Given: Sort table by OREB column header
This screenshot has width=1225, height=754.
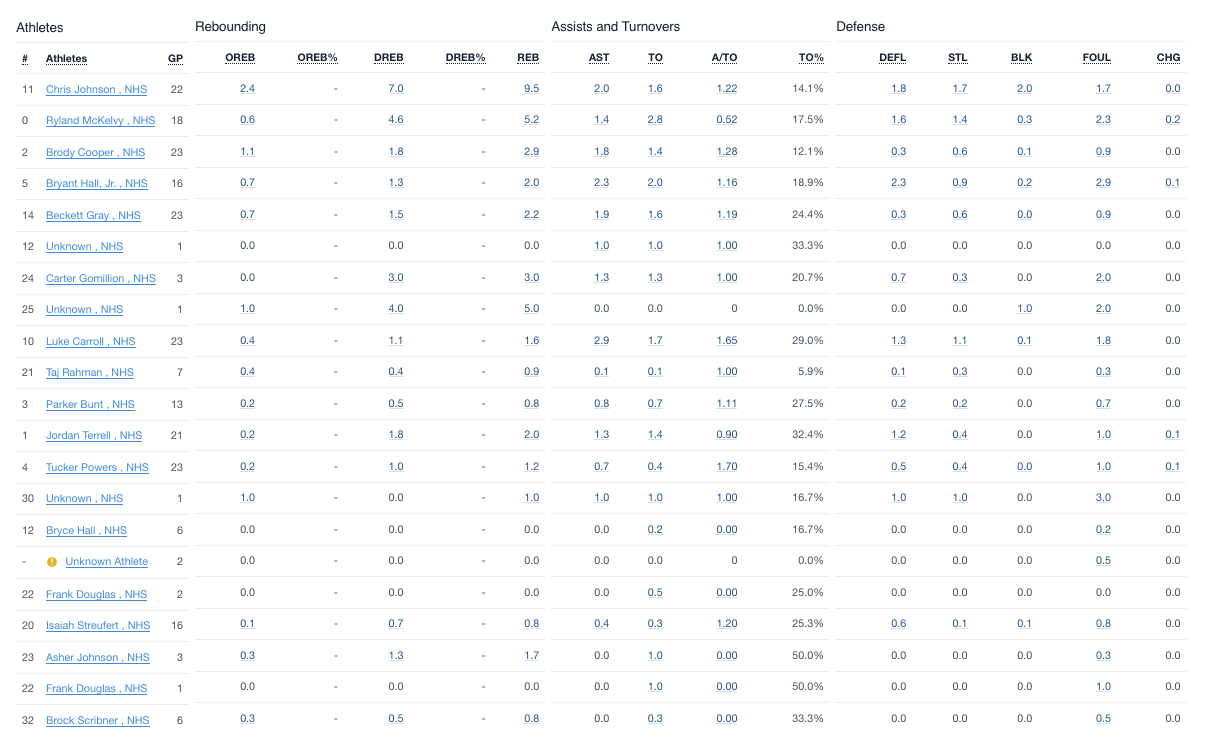Looking at the screenshot, I should (240, 58).
